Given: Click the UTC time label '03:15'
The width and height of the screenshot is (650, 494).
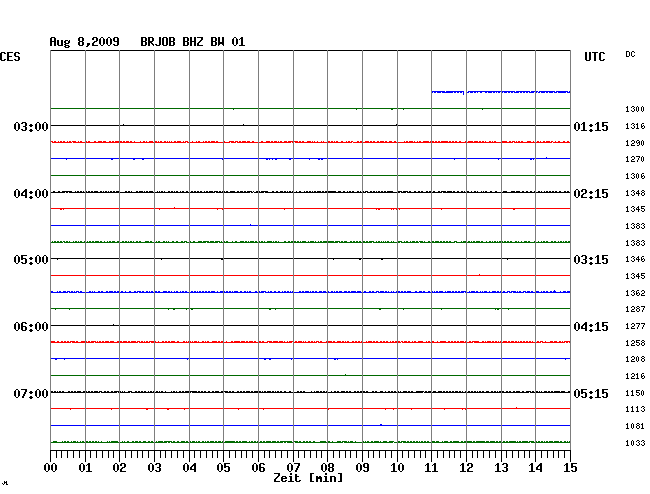Looking at the screenshot, I should click(591, 260).
